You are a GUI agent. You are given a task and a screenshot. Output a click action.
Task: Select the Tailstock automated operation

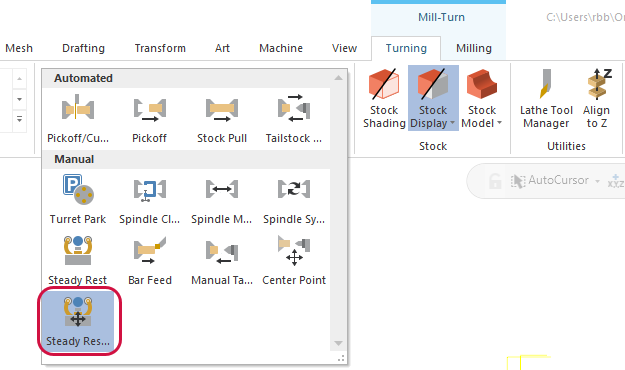294,118
